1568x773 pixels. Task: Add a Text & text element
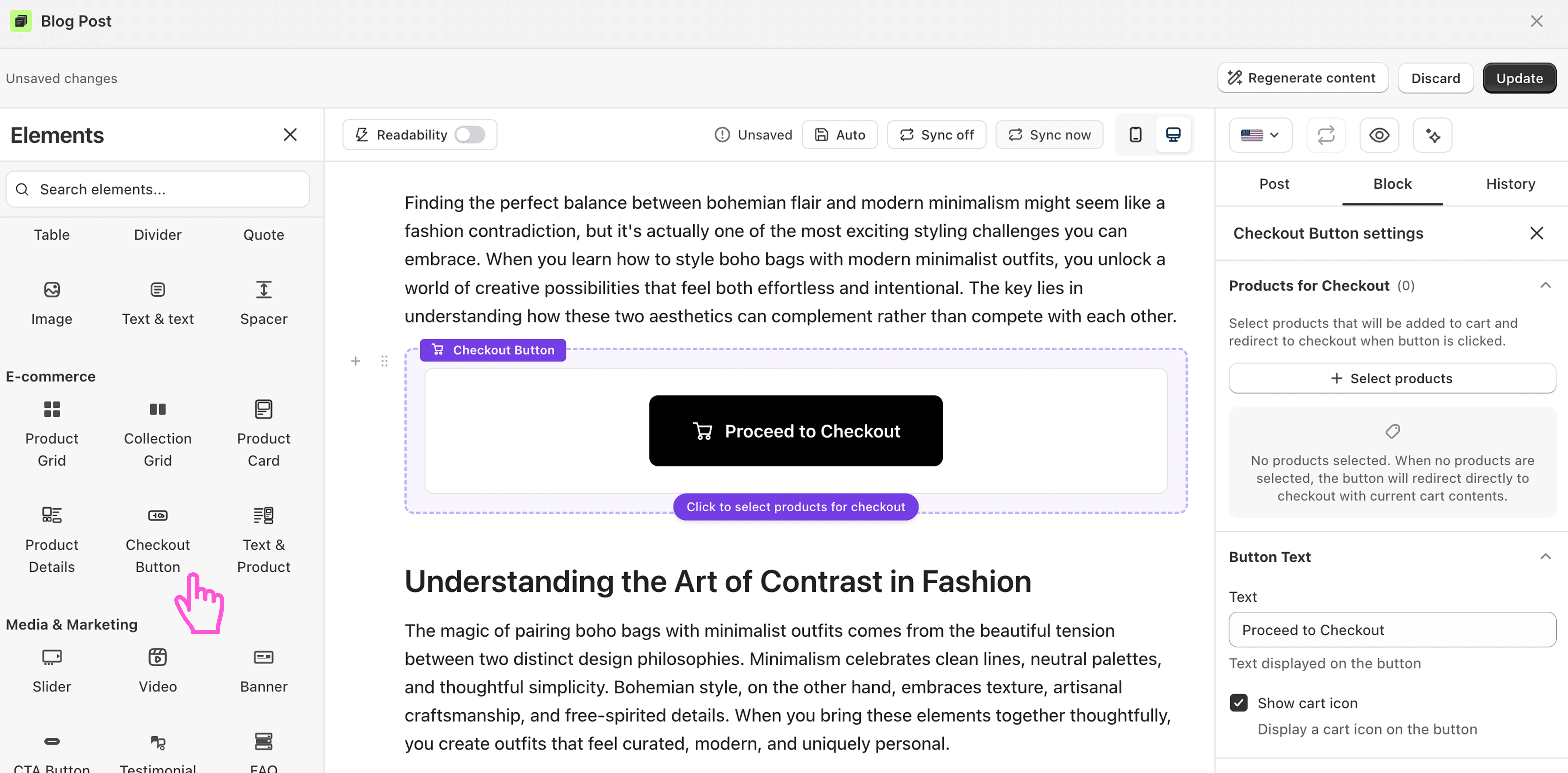pyautogui.click(x=158, y=303)
